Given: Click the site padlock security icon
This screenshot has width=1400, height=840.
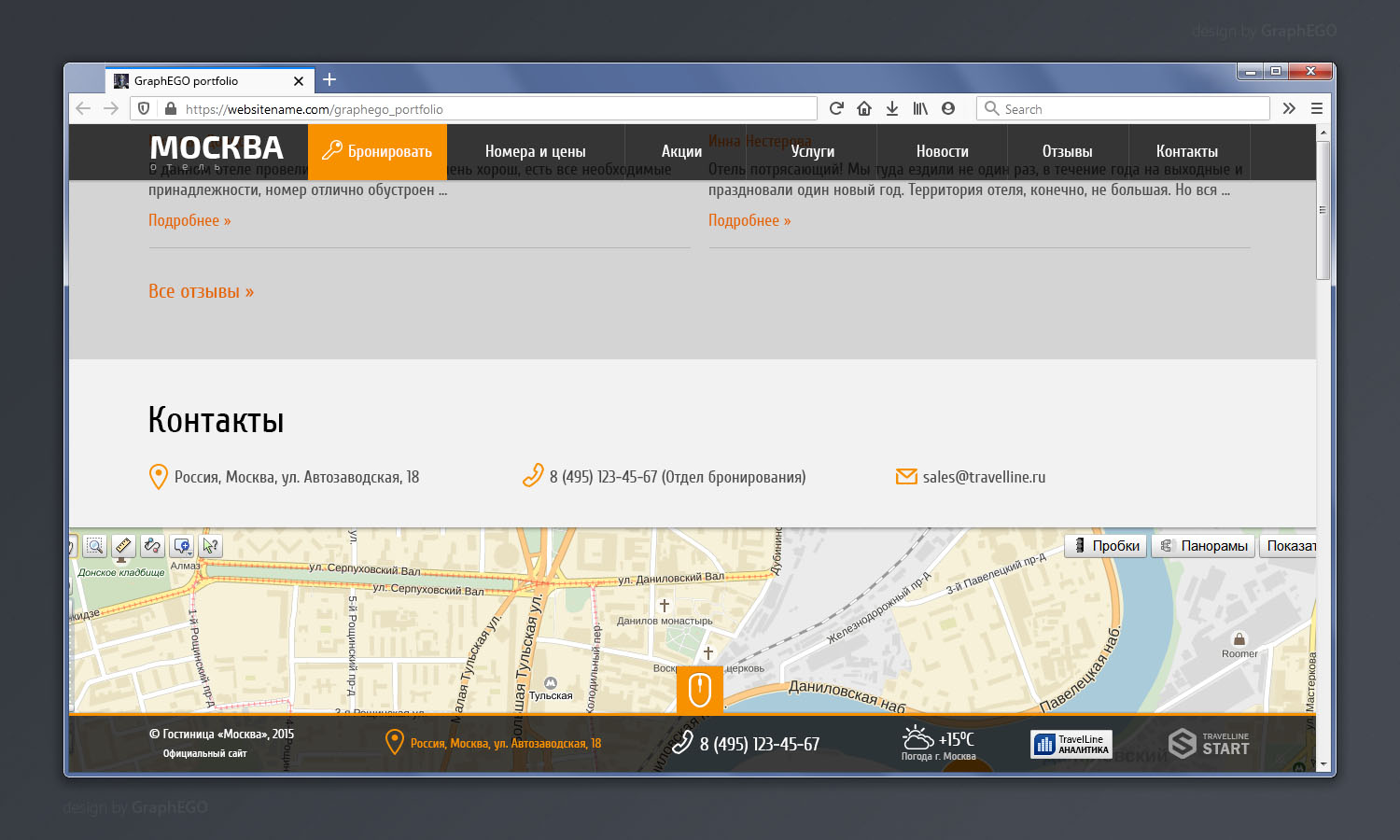Looking at the screenshot, I should 170,108.
